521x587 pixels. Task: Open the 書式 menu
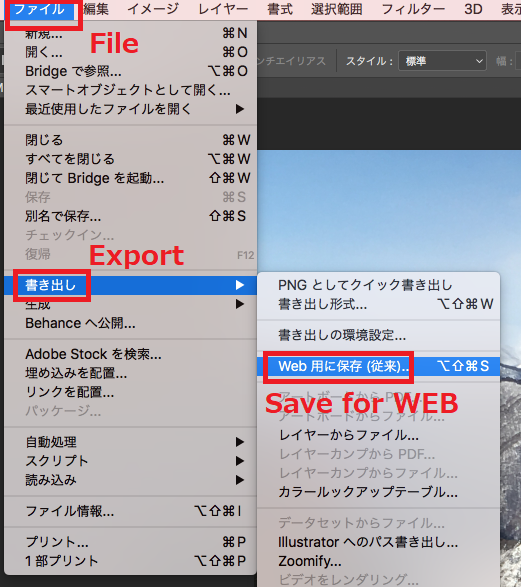[x=280, y=9]
